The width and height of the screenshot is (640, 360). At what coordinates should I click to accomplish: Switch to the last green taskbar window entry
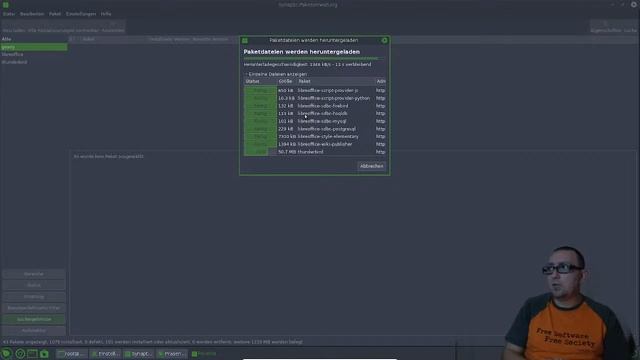204,354
